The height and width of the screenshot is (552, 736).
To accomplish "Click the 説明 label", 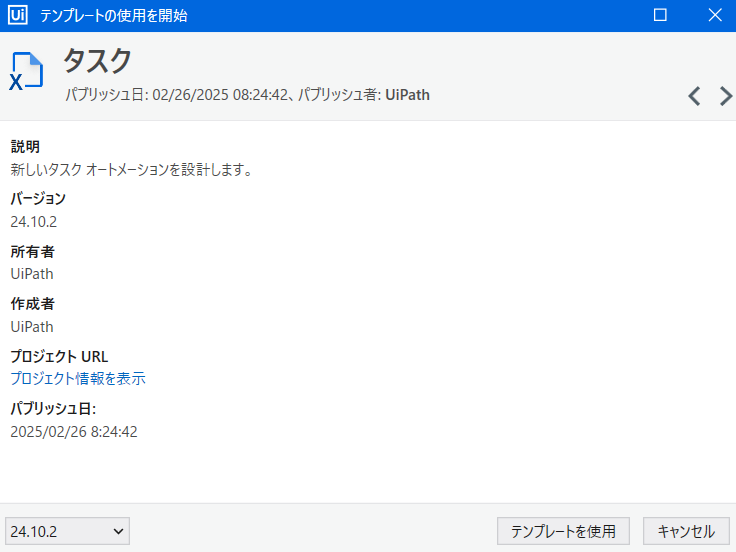I will pos(25,146).
